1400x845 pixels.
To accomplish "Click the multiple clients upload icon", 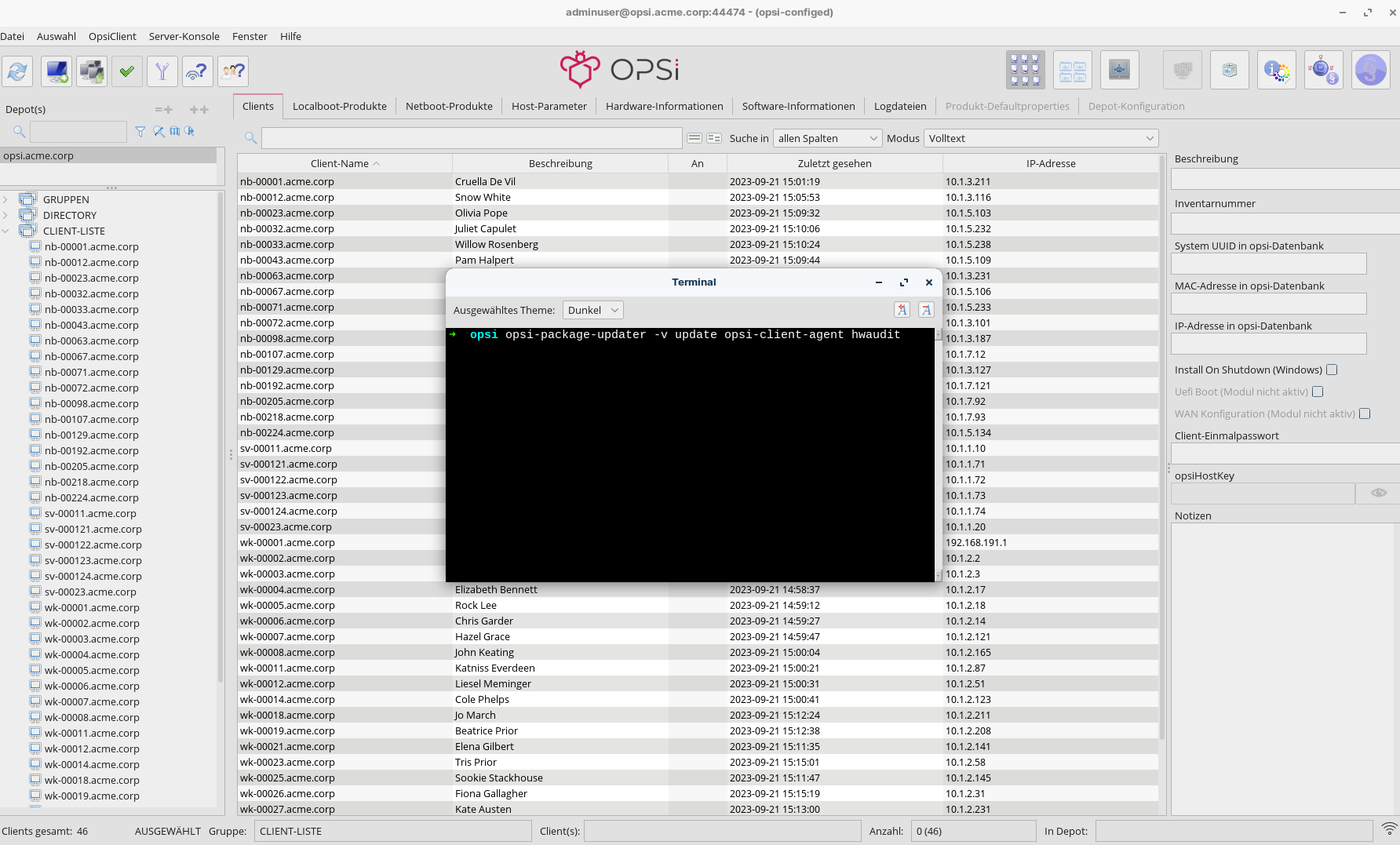I will point(92,72).
